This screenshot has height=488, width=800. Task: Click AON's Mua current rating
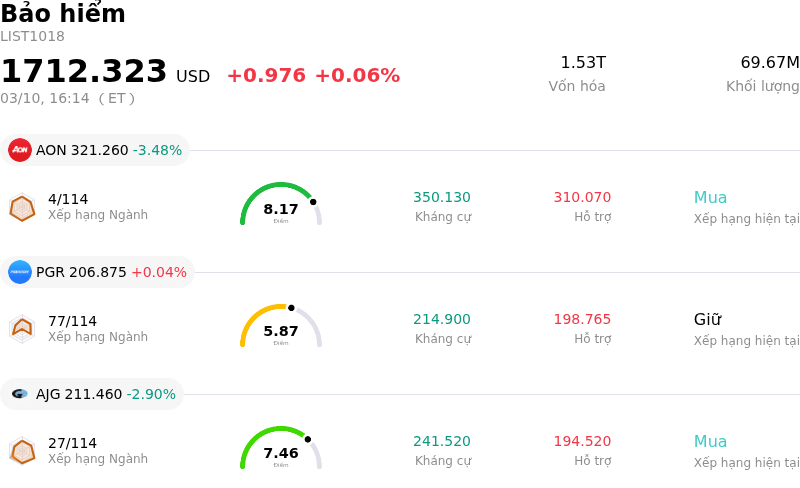click(710, 198)
